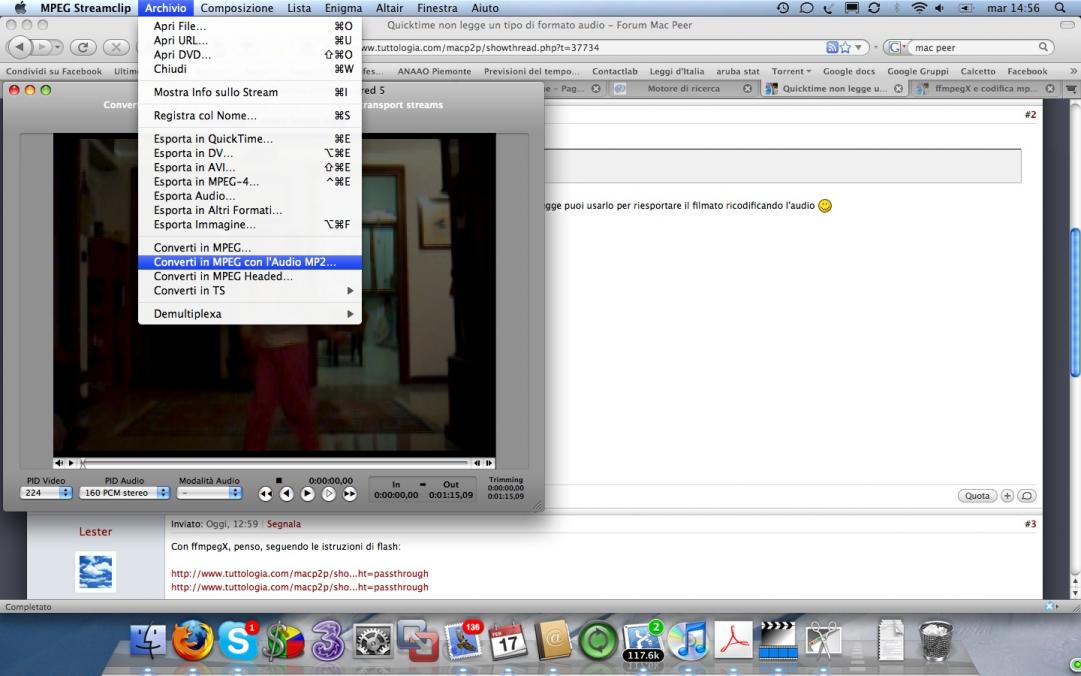
Task: Click search magnifier in Firefox search box
Action: click(1044, 47)
